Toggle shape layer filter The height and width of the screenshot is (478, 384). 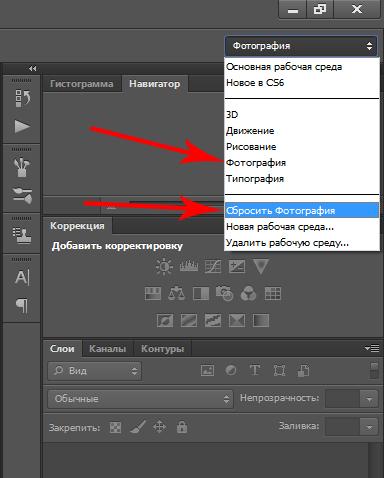[279, 370]
